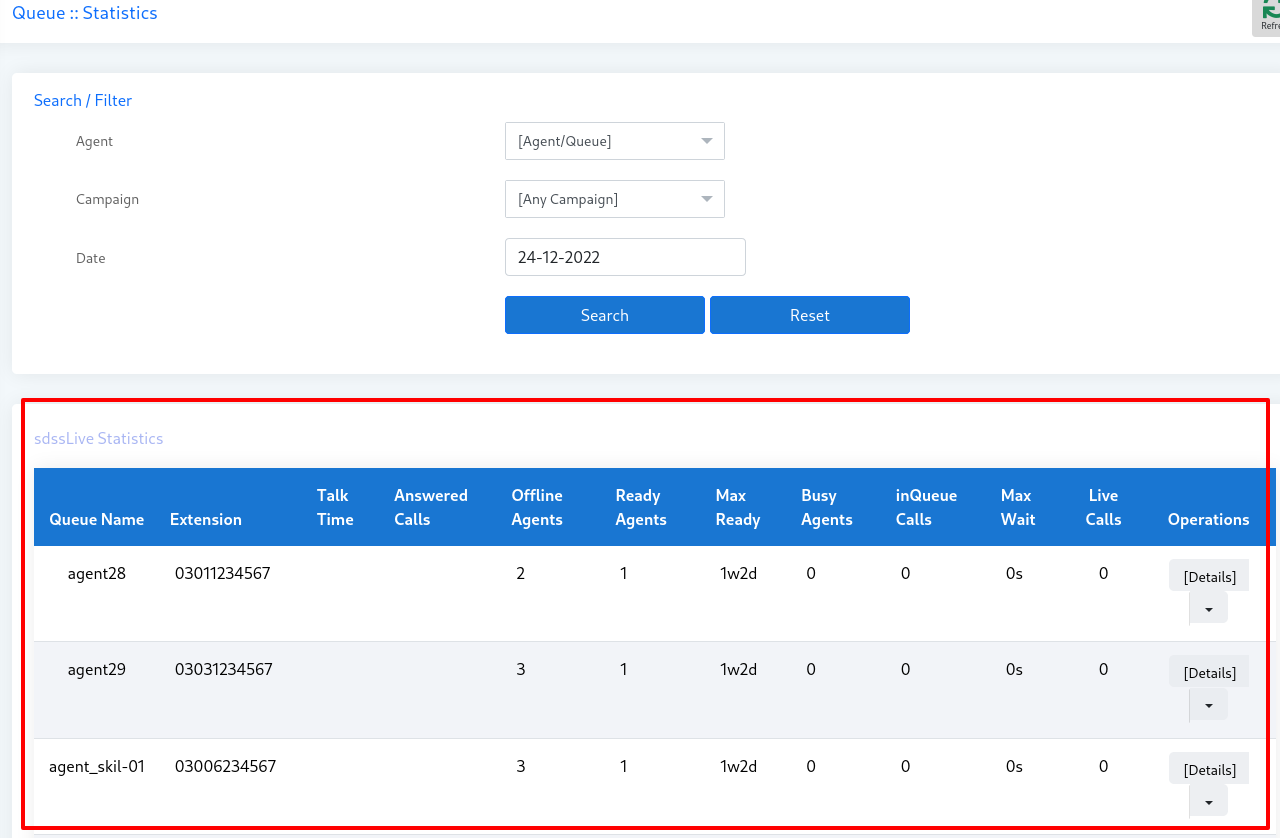Viewport: 1280px width, 838px height.
Task: Open the Agent/Queue dropdown
Action: click(614, 141)
